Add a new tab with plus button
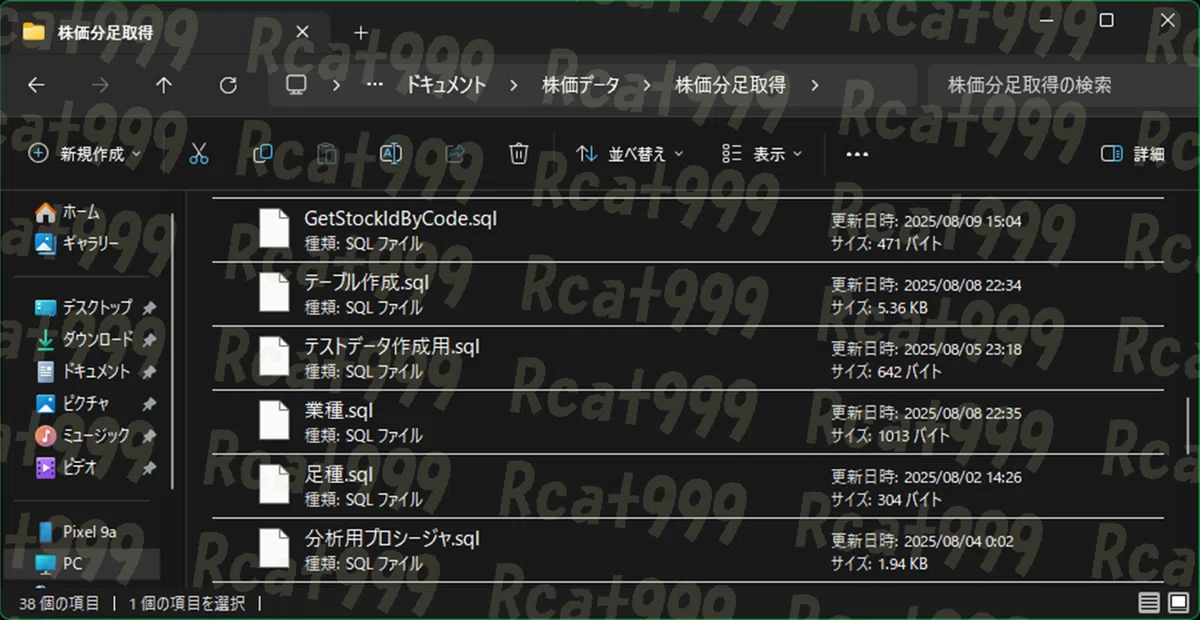The width and height of the screenshot is (1200, 620). tap(361, 33)
